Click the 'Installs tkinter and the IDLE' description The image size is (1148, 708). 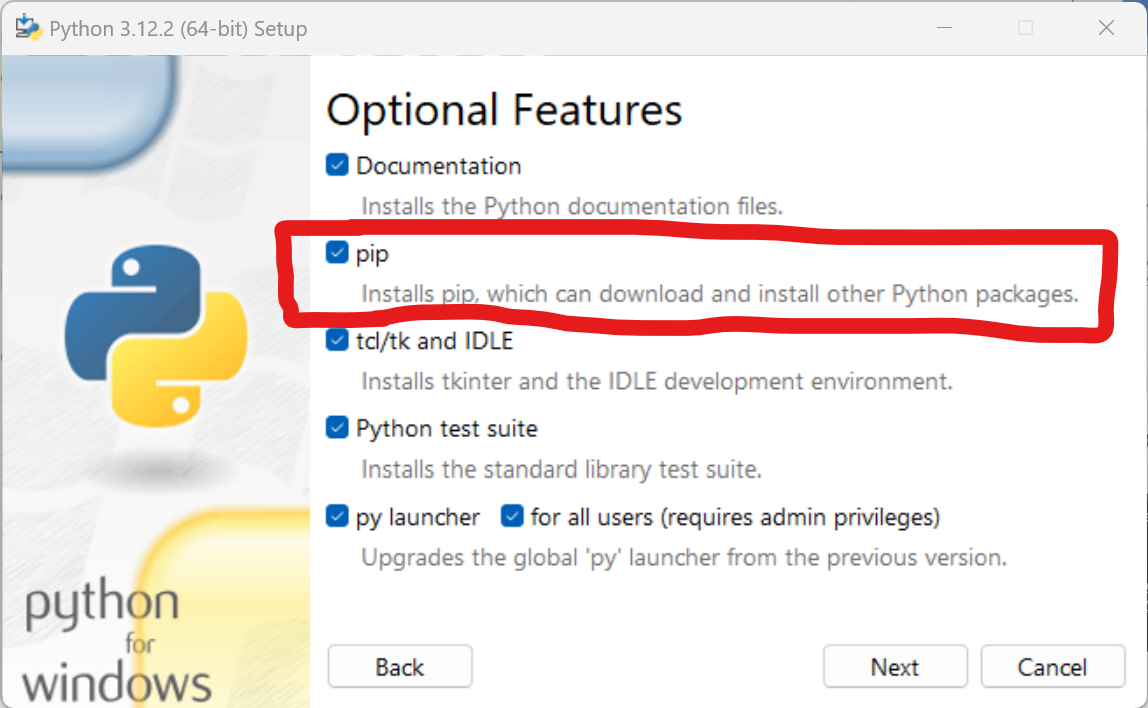pos(656,382)
